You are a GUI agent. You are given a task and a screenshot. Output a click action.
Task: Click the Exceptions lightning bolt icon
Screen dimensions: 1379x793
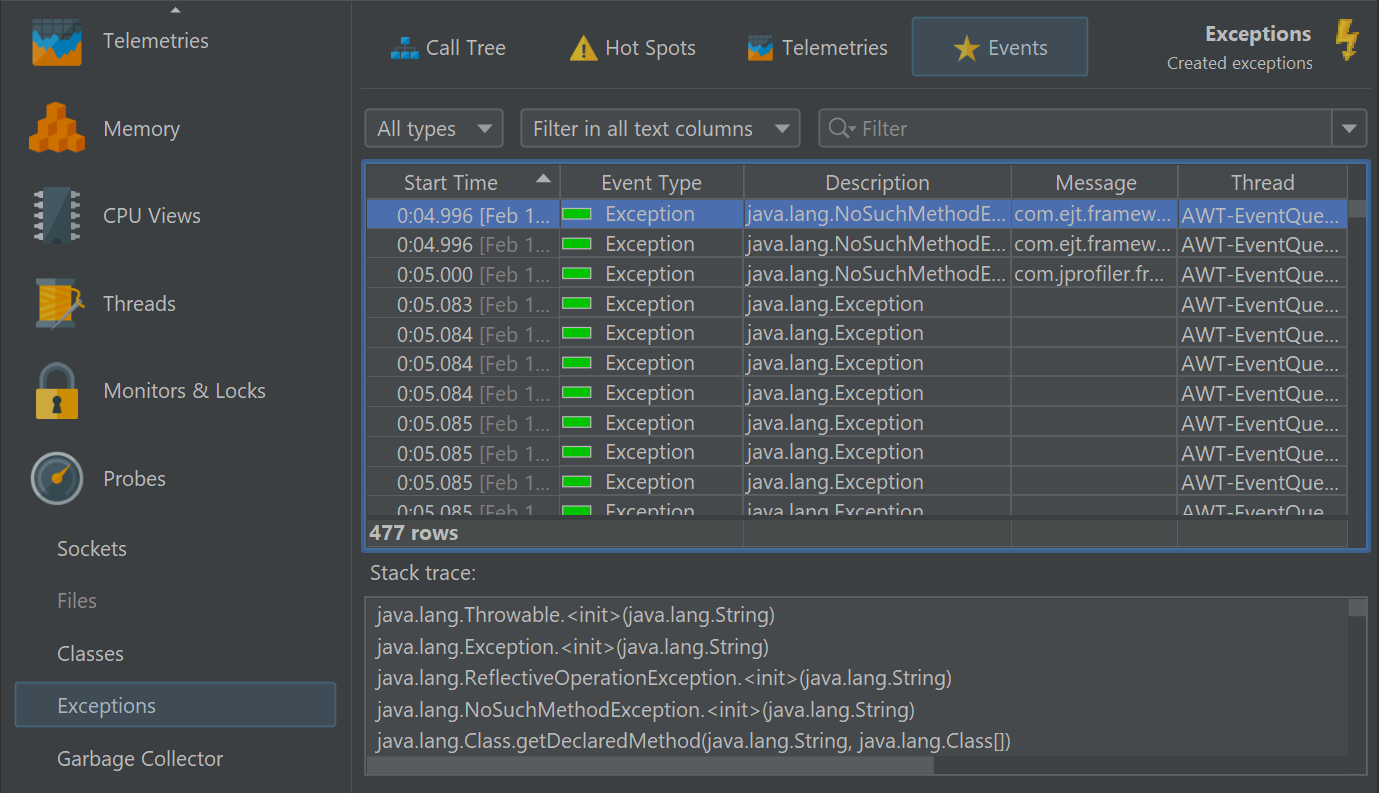[x=1346, y=42]
